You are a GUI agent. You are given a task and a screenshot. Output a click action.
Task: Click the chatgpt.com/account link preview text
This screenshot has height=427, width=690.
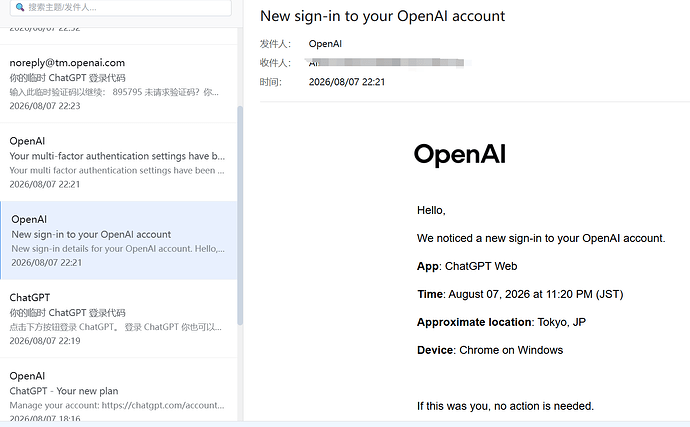(x=163, y=405)
